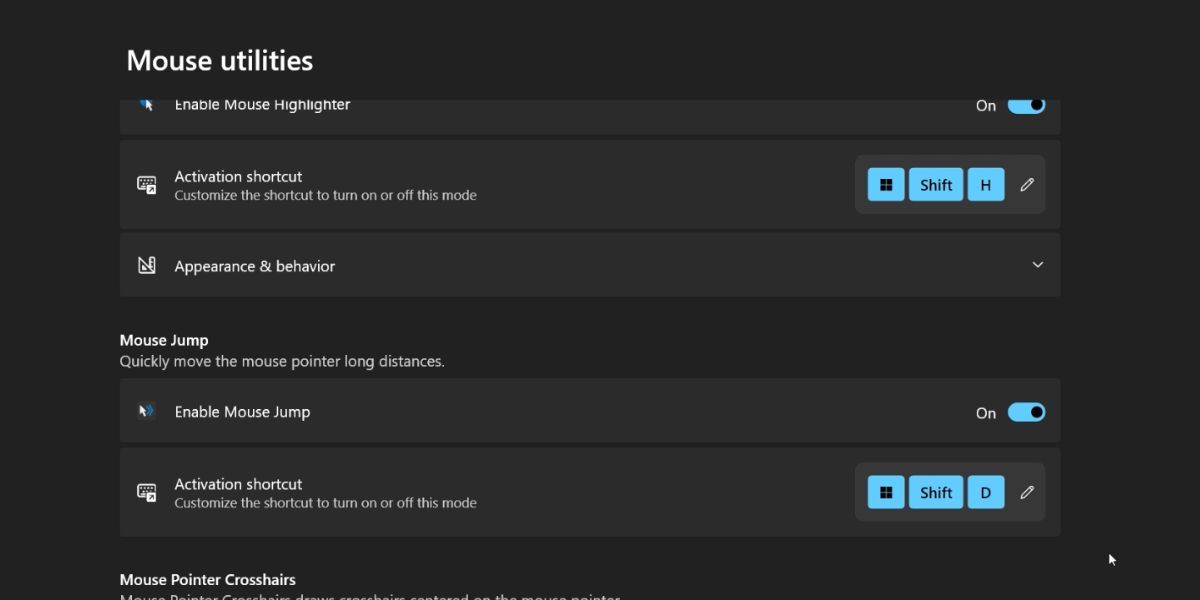
Task: Click the Mouse Jump activation shortcut keyboard icon
Action: [147, 492]
